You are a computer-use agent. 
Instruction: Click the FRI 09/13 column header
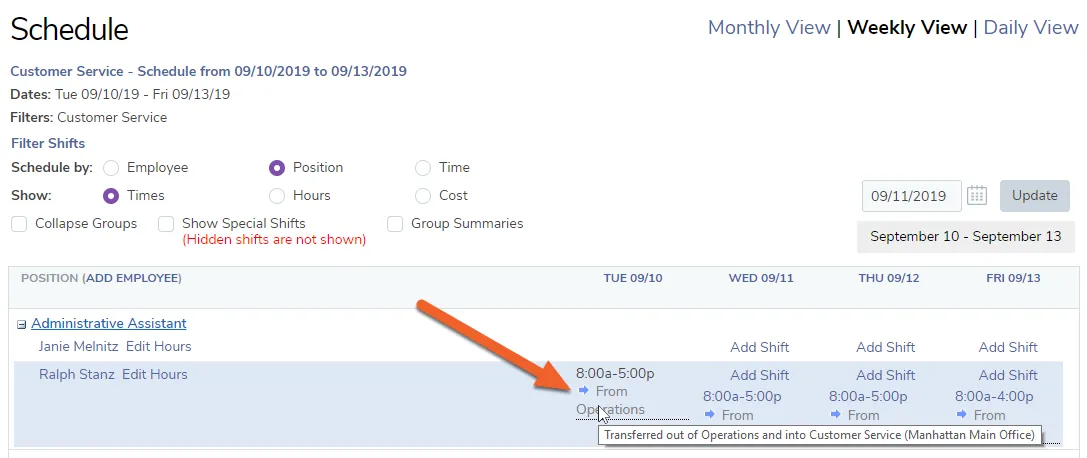point(1014,278)
